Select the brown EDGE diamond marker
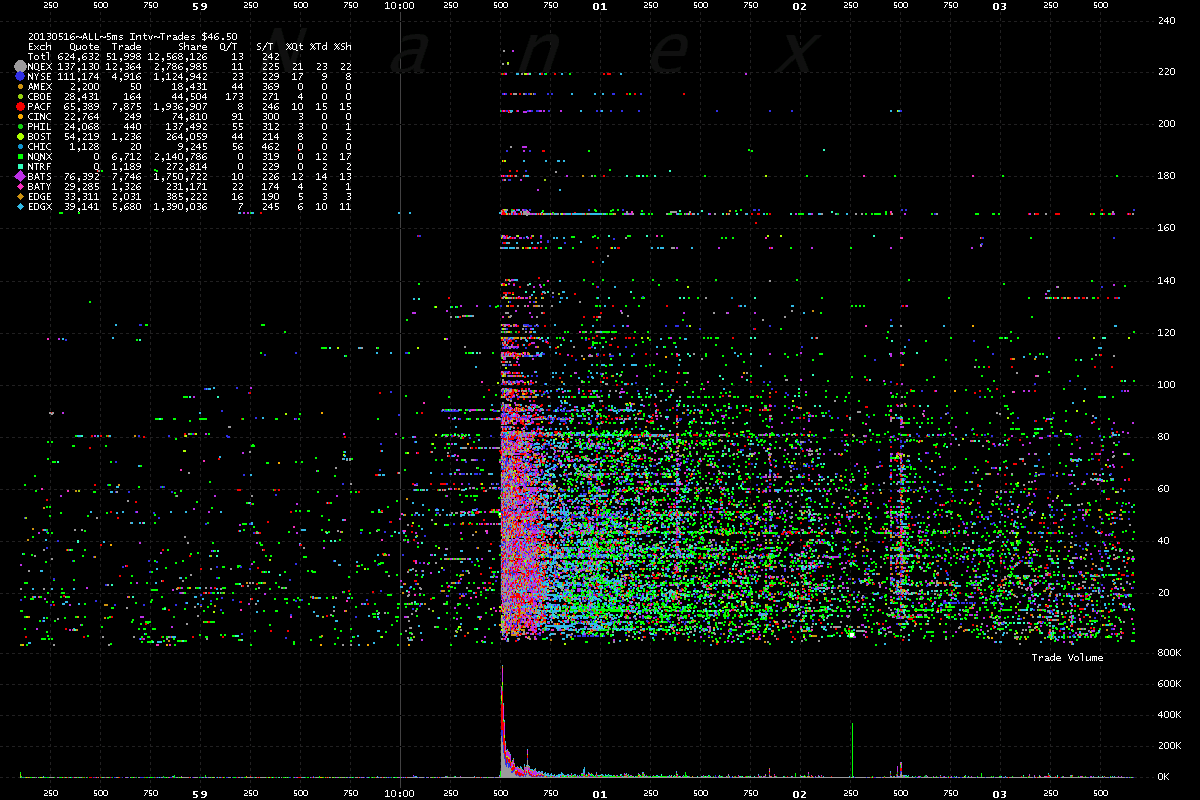This screenshot has width=1200, height=800. 20,196
